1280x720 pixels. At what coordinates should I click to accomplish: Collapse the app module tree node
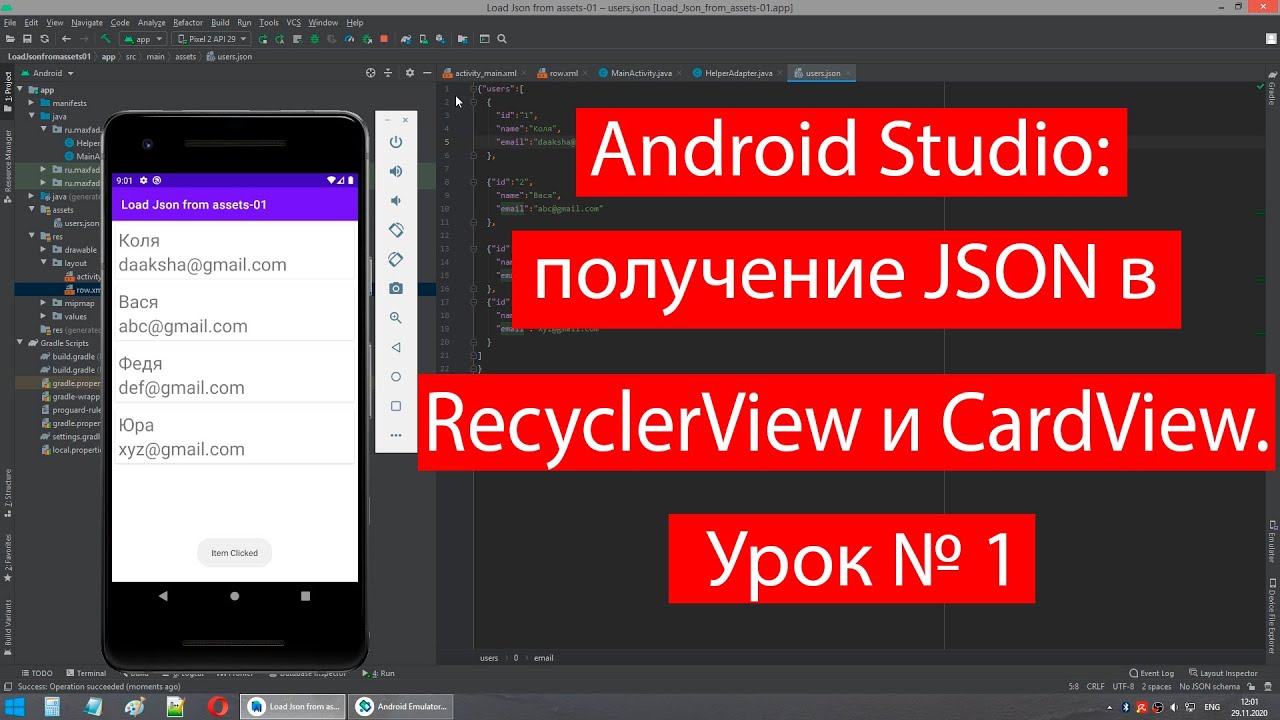pyautogui.click(x=20, y=90)
